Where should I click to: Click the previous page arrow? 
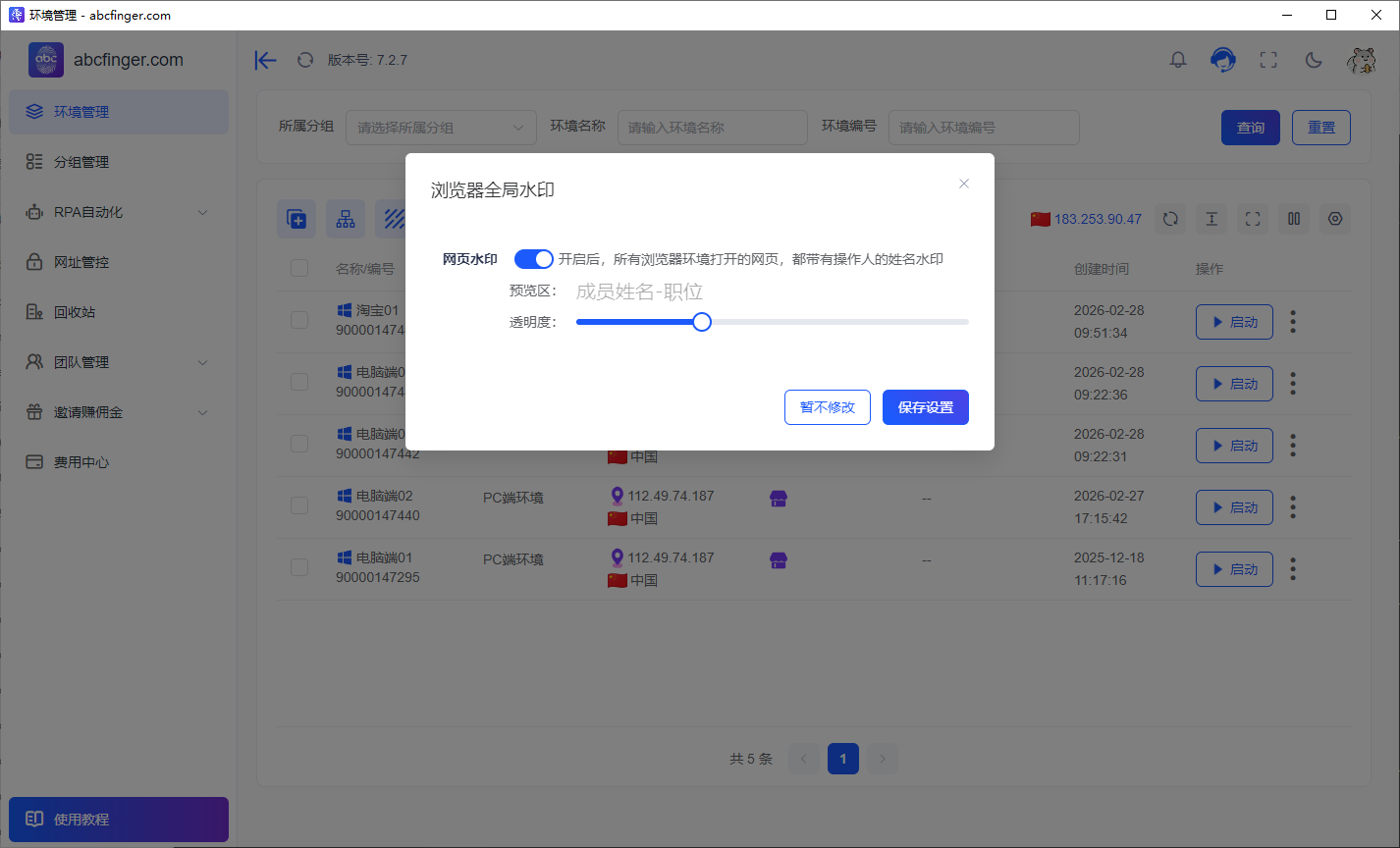point(804,759)
